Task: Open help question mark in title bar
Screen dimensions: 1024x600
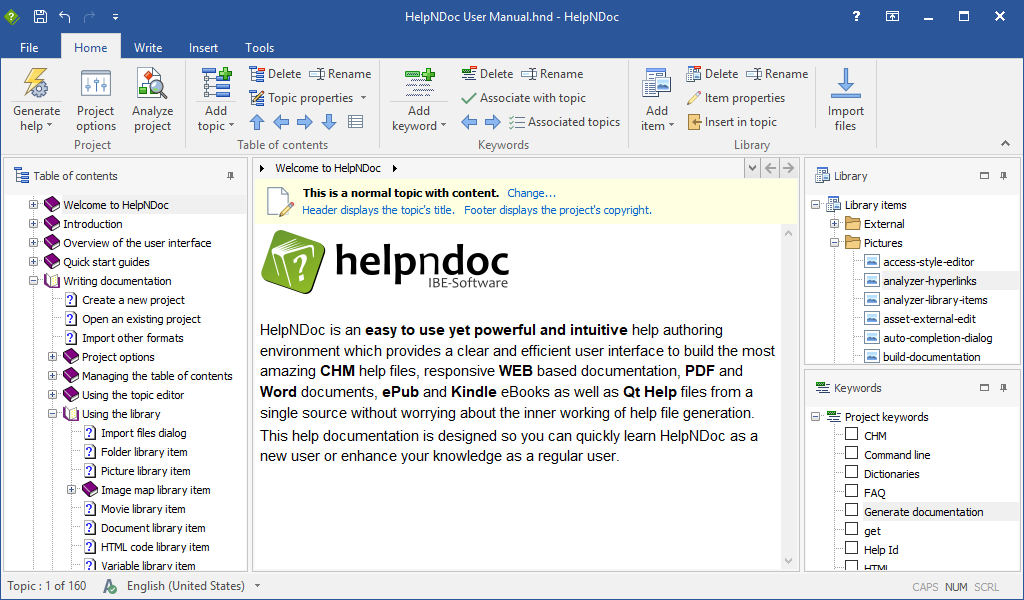Action: (856, 16)
